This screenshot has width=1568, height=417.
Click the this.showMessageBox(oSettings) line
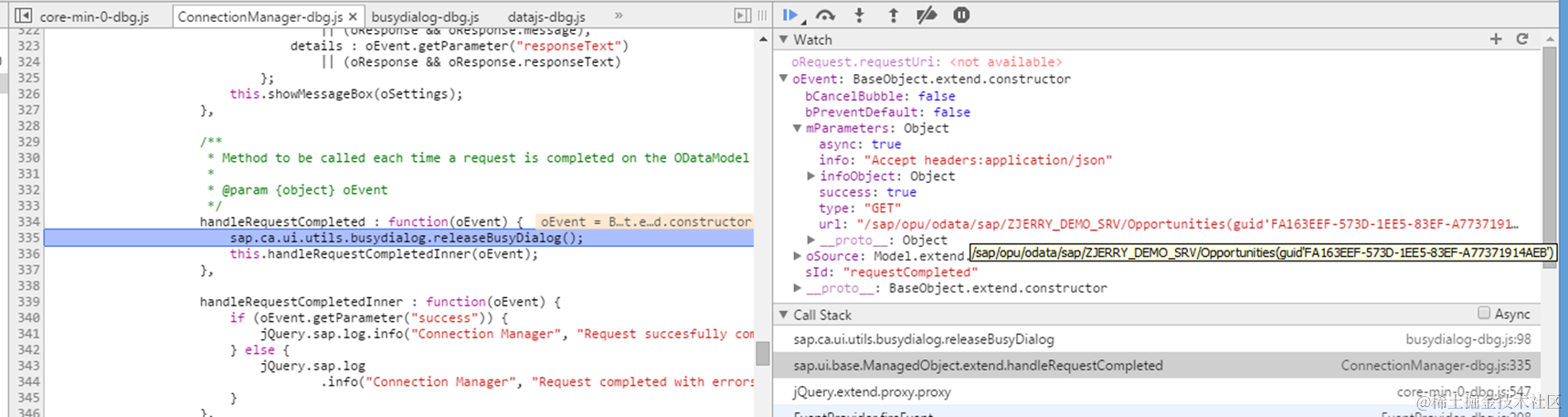click(345, 94)
